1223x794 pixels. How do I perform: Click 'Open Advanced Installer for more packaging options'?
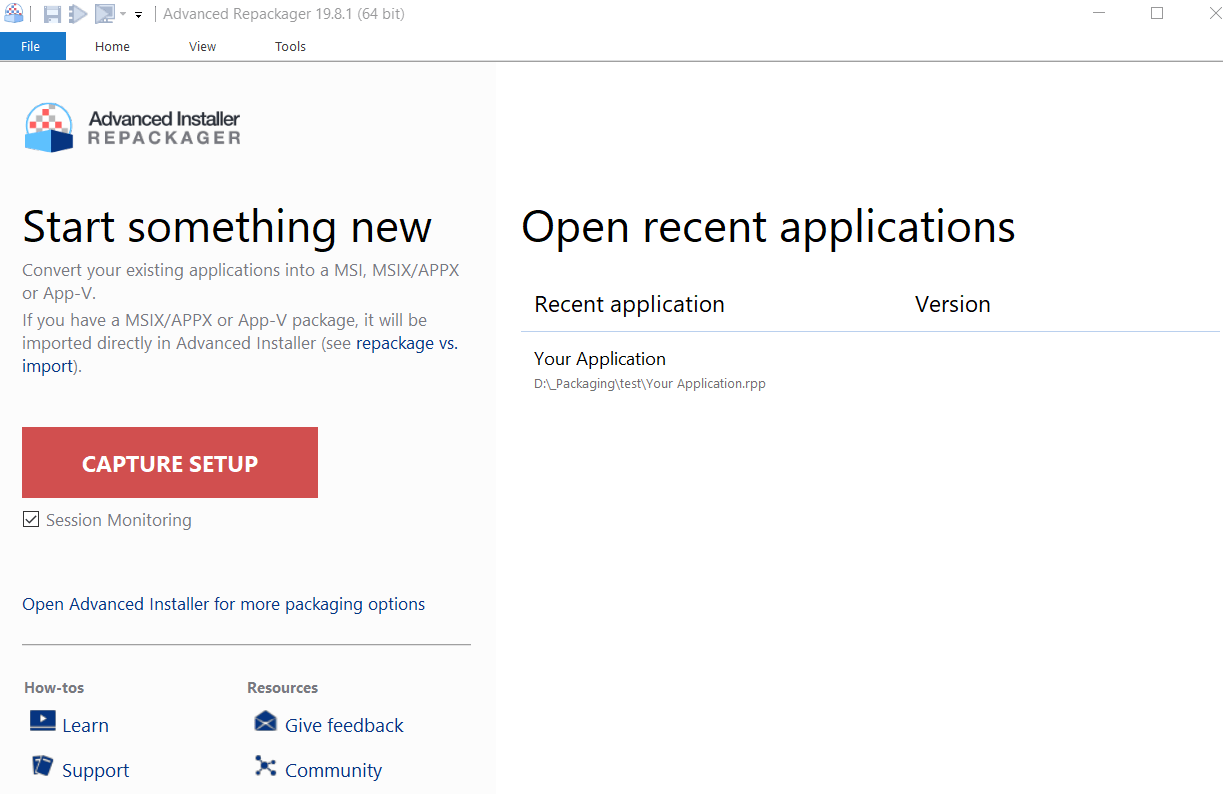pos(223,604)
